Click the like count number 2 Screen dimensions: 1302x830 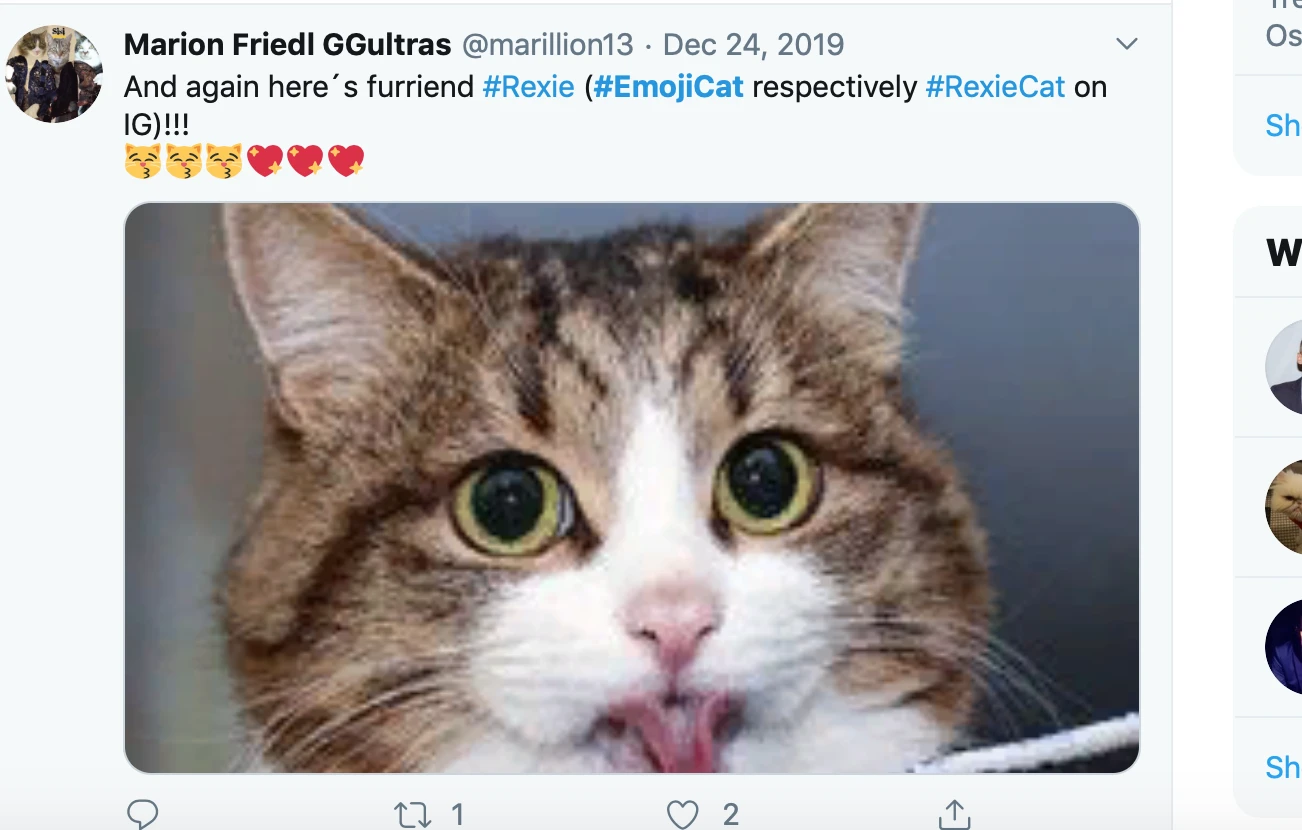coord(731,814)
